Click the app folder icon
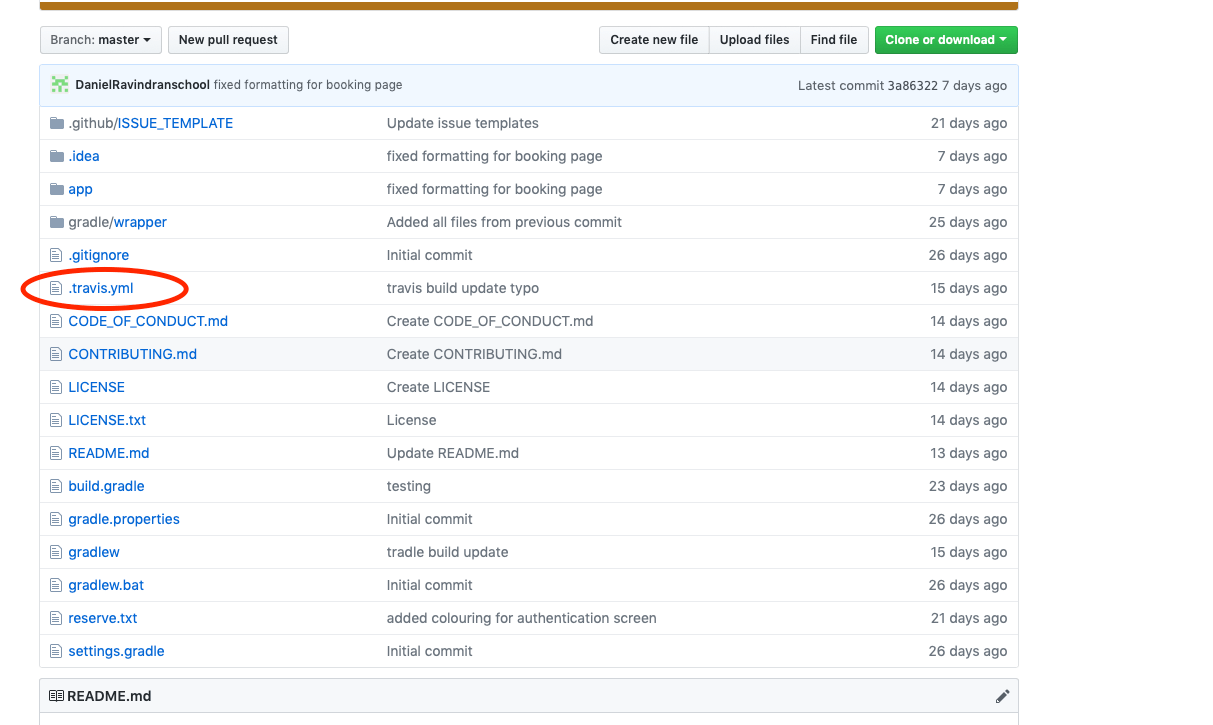Screen dimensions: 1213x725 pos(57,189)
